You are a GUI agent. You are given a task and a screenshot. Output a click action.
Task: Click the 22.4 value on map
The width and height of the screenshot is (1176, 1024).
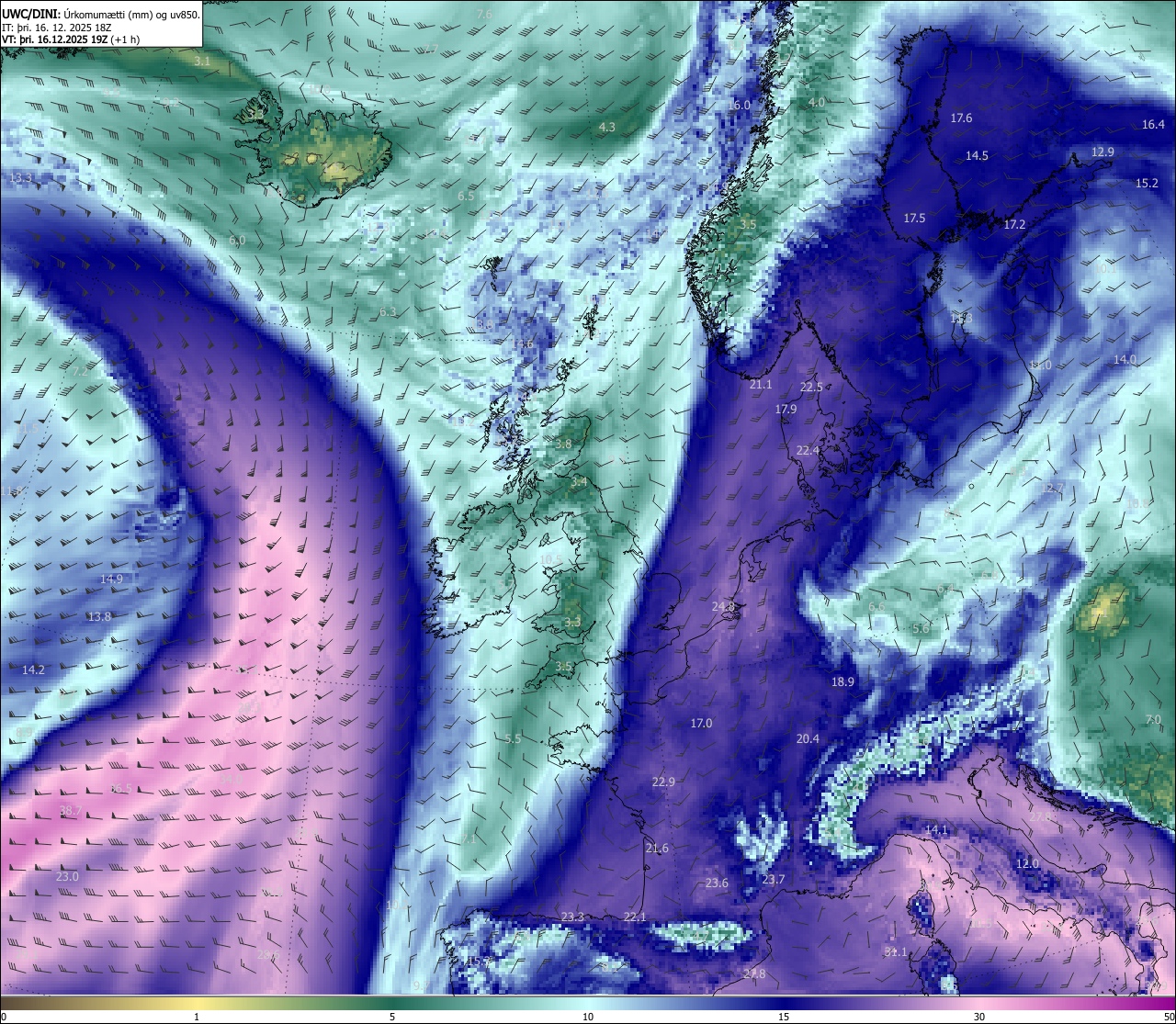click(808, 450)
